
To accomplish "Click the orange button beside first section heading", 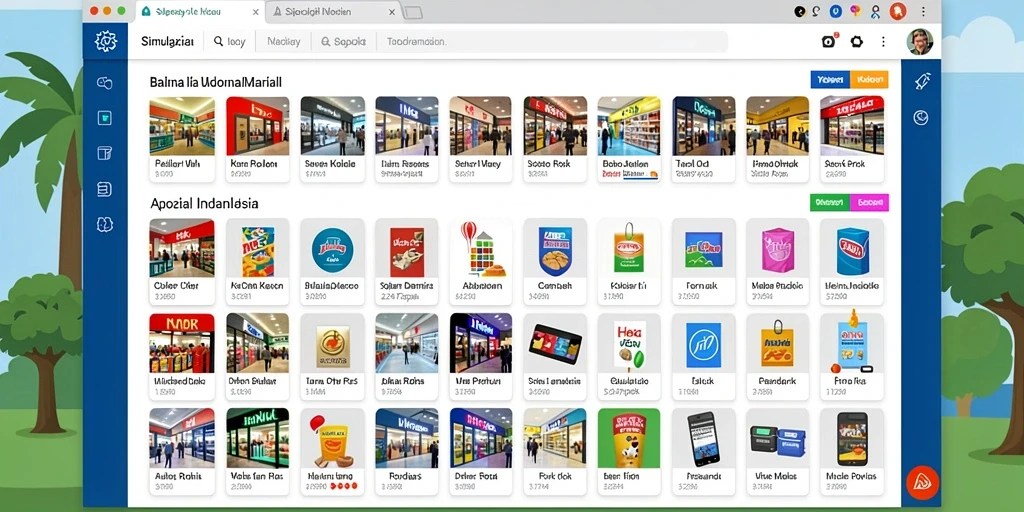I will pos(869,80).
